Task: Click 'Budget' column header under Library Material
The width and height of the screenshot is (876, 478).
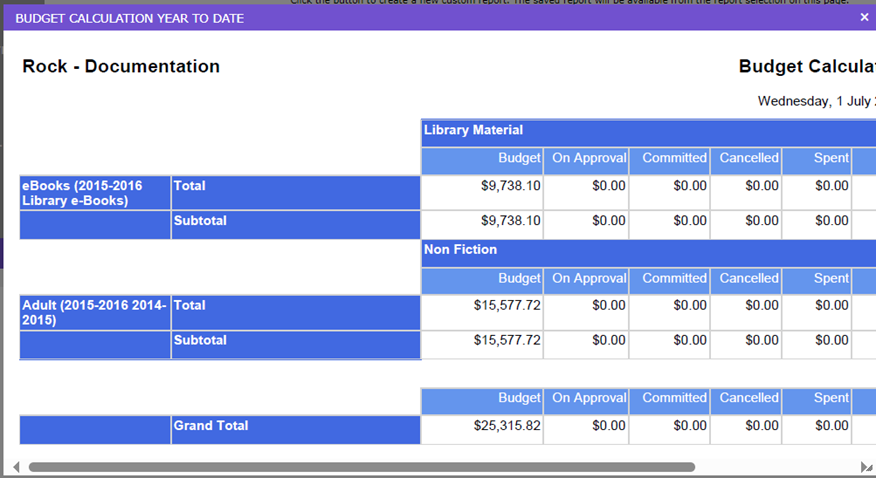Action: [x=482, y=161]
